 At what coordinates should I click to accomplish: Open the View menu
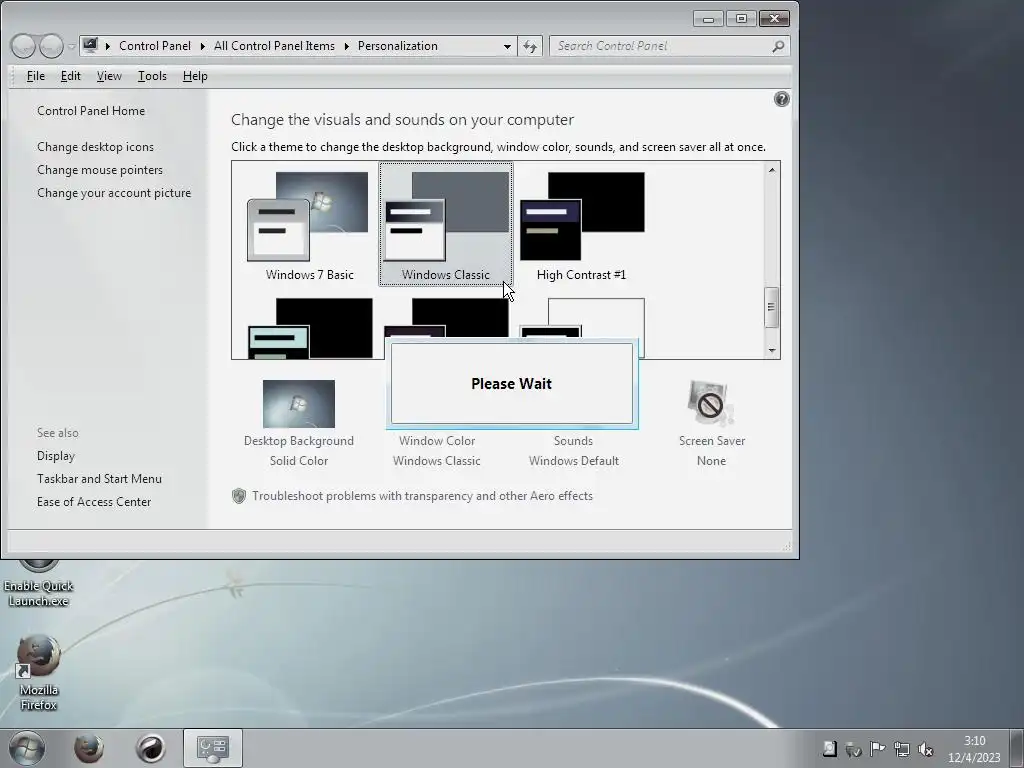[x=109, y=76]
